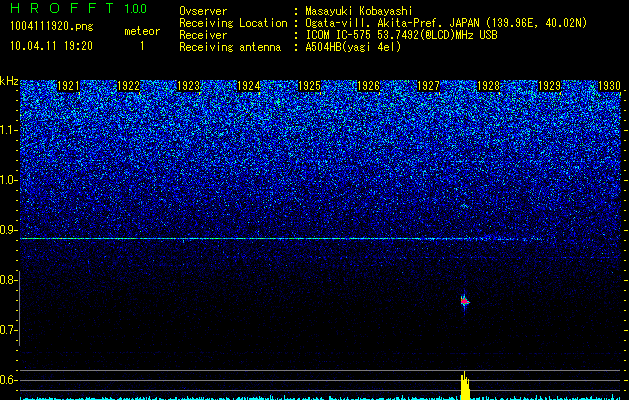This screenshot has height=400, width=629.
Task: Click observer name Masayuki Kobayashi
Action: [359, 11]
